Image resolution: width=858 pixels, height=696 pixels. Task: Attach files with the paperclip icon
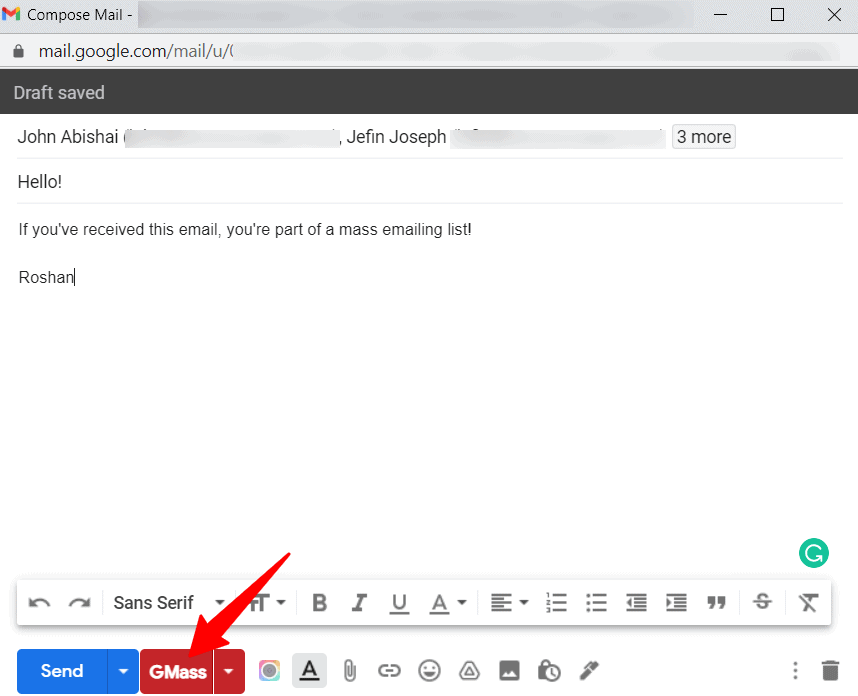click(349, 671)
